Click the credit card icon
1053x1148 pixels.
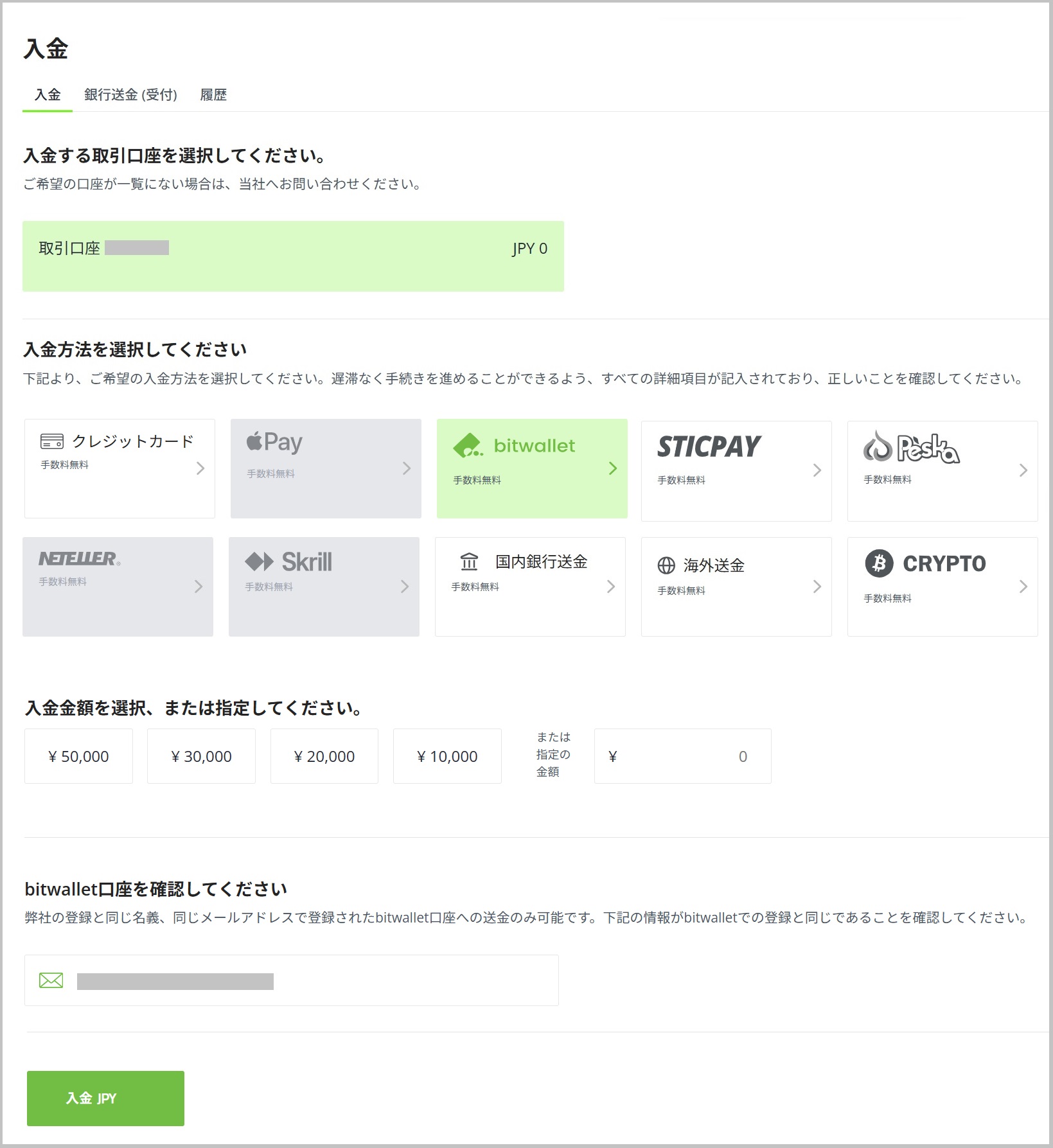[51, 441]
